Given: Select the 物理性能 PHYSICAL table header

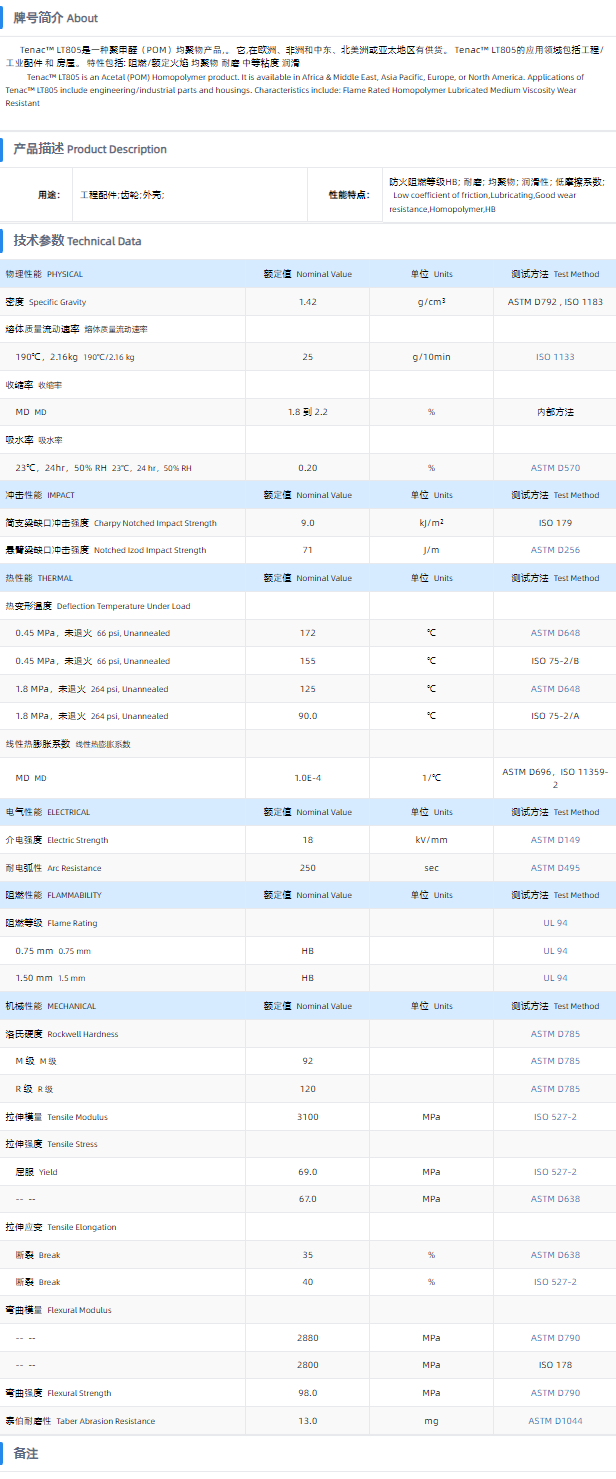Looking at the screenshot, I should (44, 274).
